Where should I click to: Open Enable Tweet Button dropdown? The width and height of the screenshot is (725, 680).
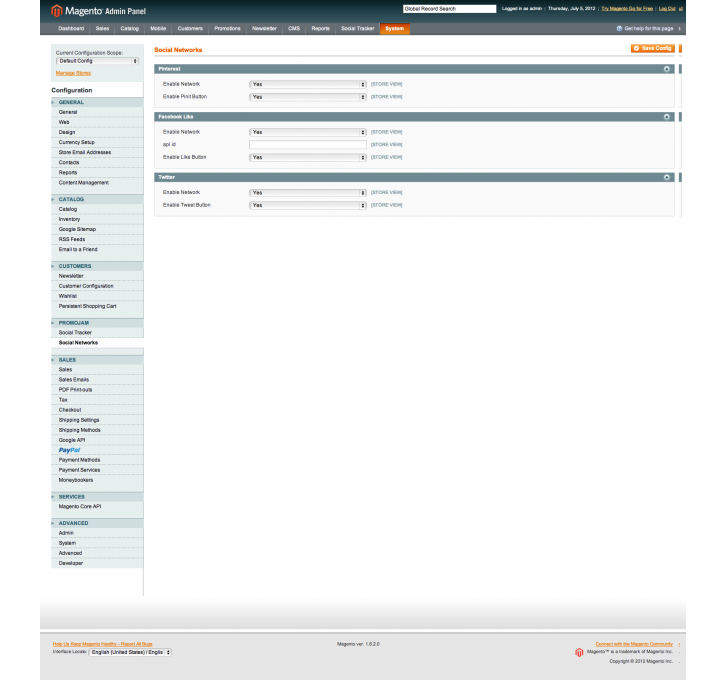coord(307,205)
